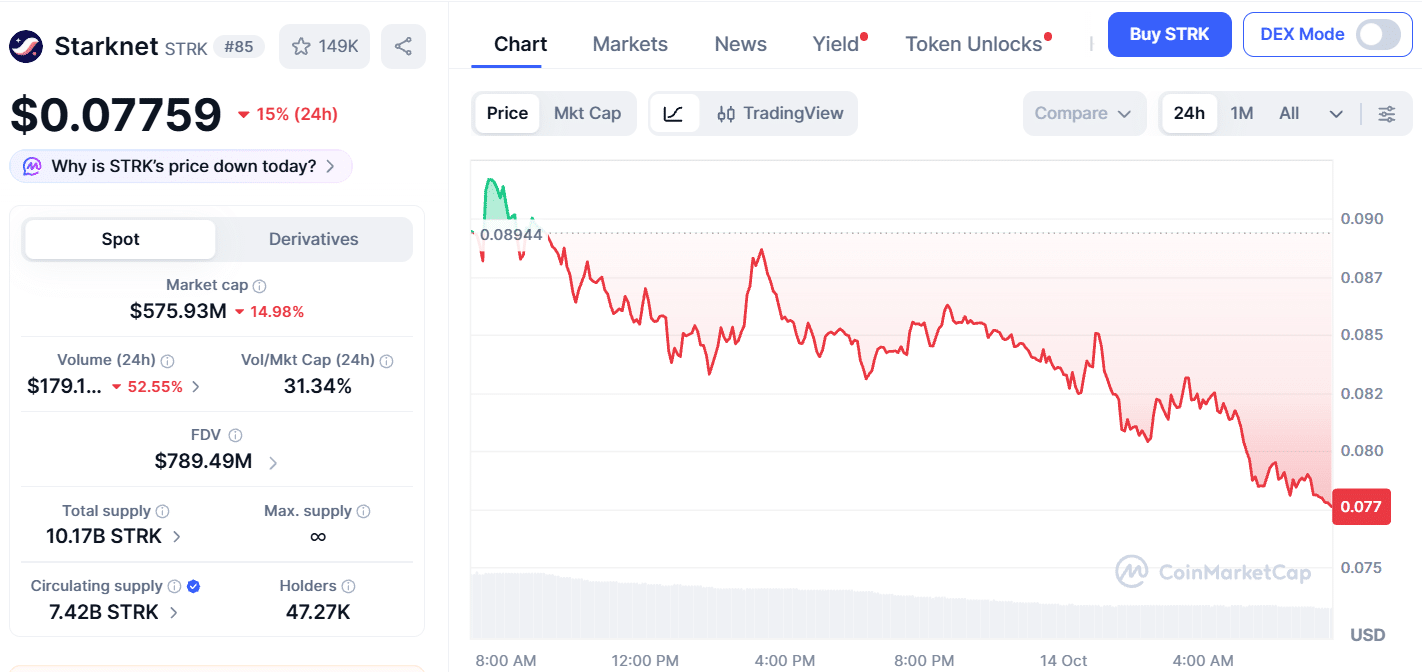This screenshot has height=672, width=1422.
Task: Open the Token Unlocks tab
Action: (x=974, y=44)
